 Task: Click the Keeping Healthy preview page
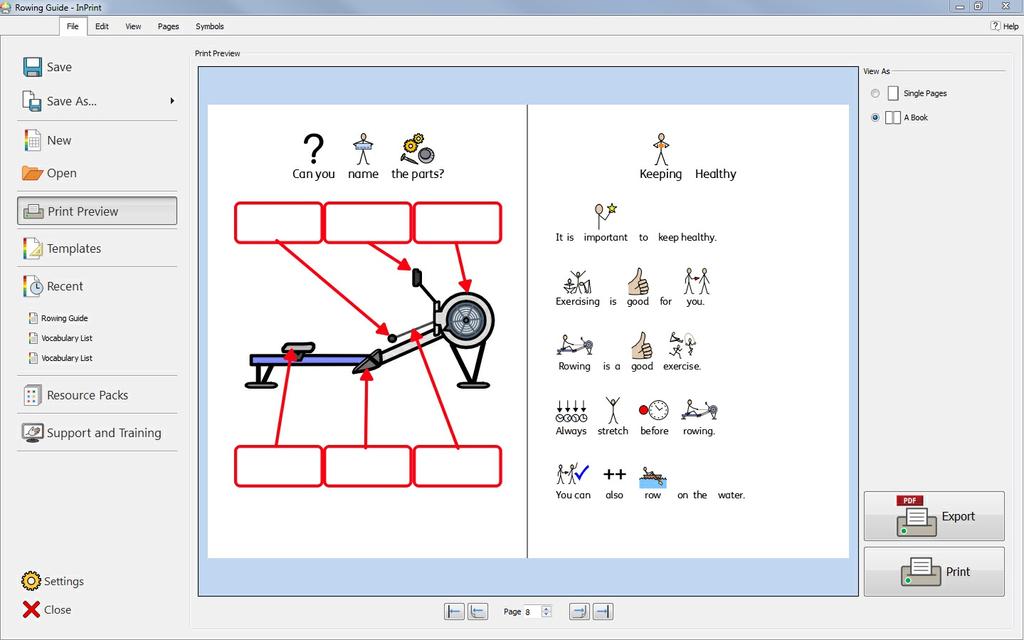point(688,331)
